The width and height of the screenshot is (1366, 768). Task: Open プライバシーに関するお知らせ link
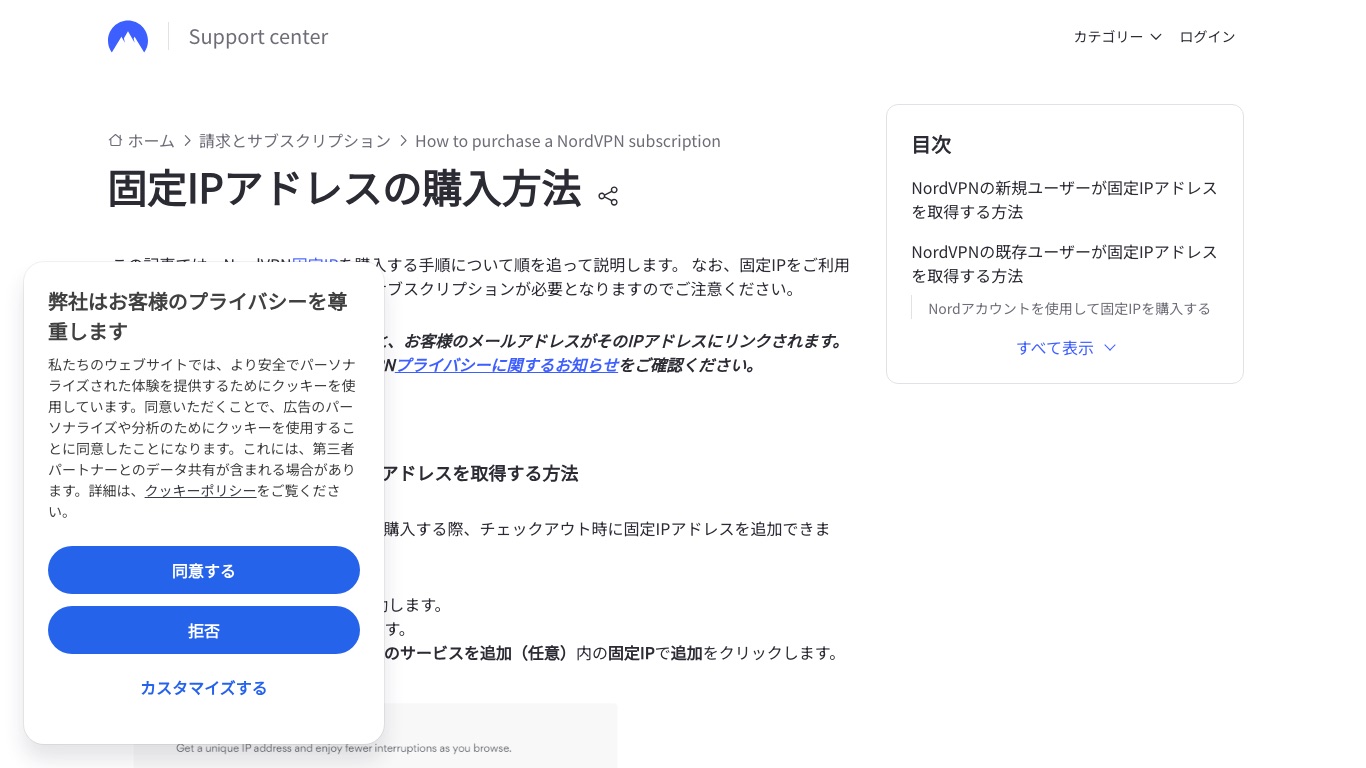click(507, 365)
